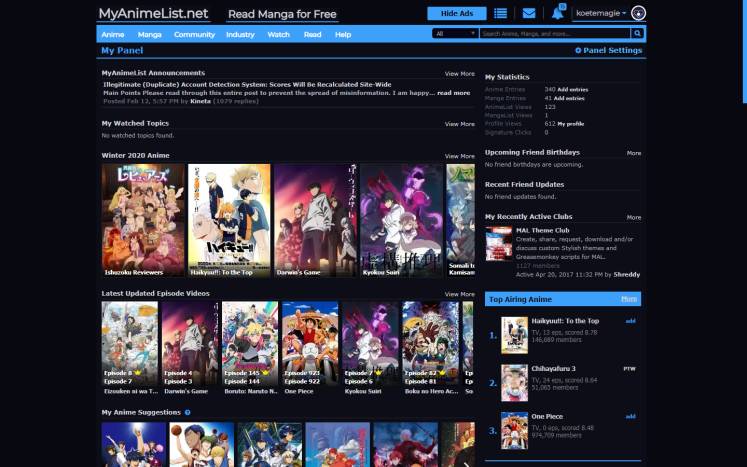Open the Industry menu
747x467 pixels.
point(240,34)
